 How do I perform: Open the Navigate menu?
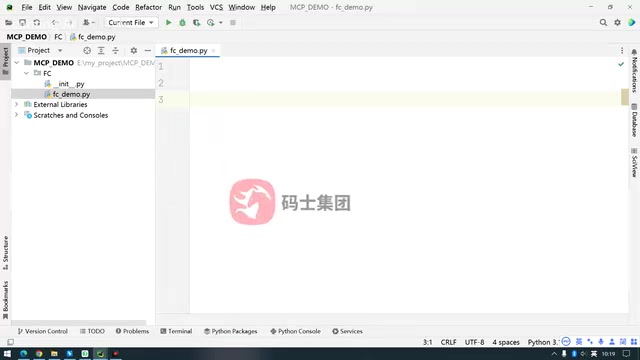click(x=92, y=7)
